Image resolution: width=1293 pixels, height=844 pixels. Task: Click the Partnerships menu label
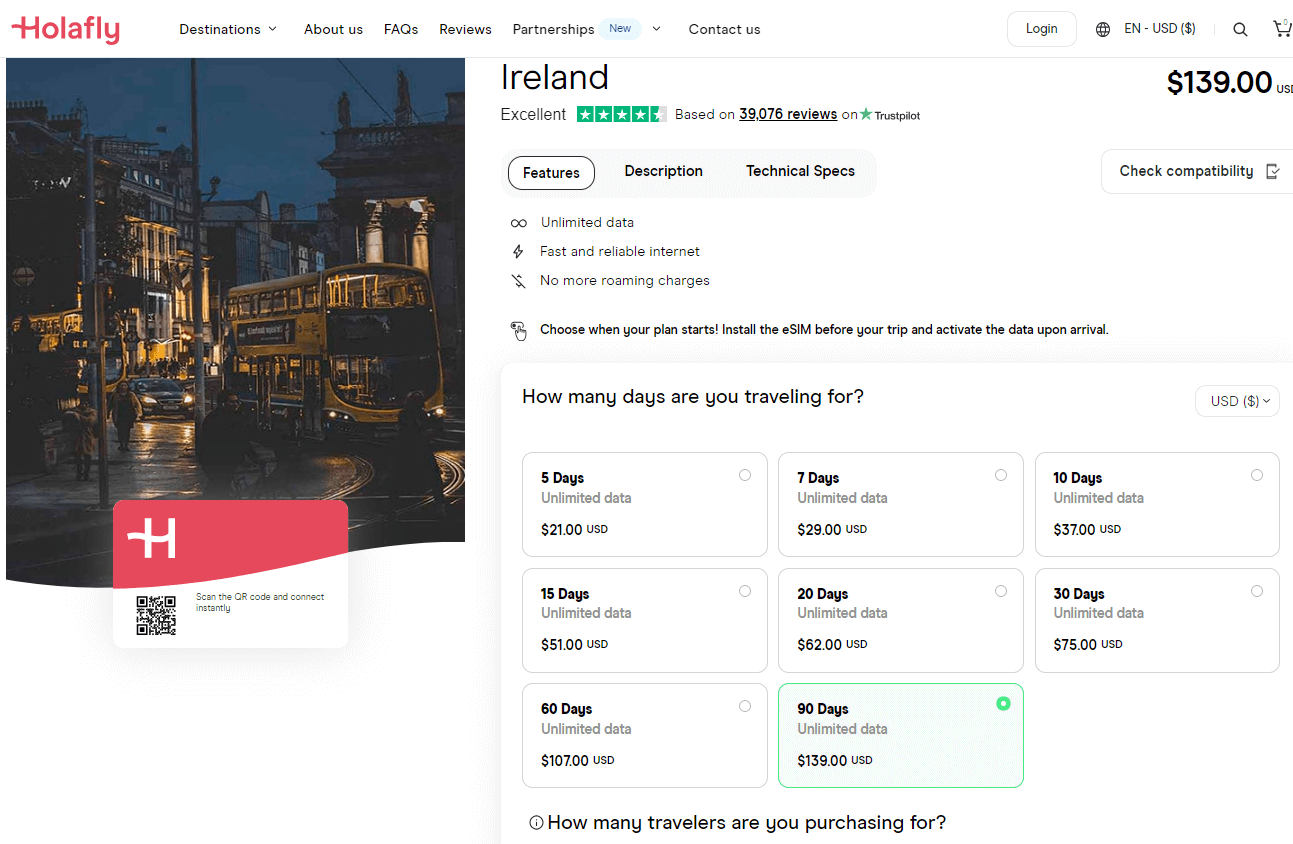553,29
